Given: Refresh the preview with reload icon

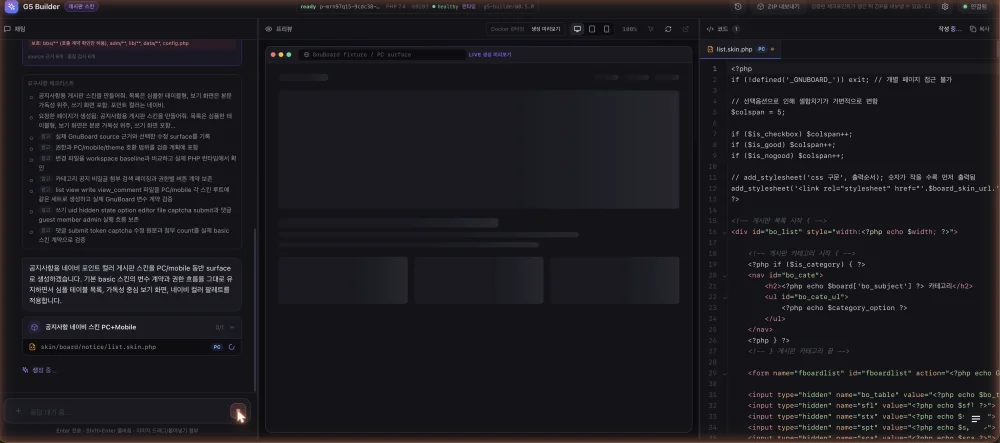Looking at the screenshot, I should [668, 29].
